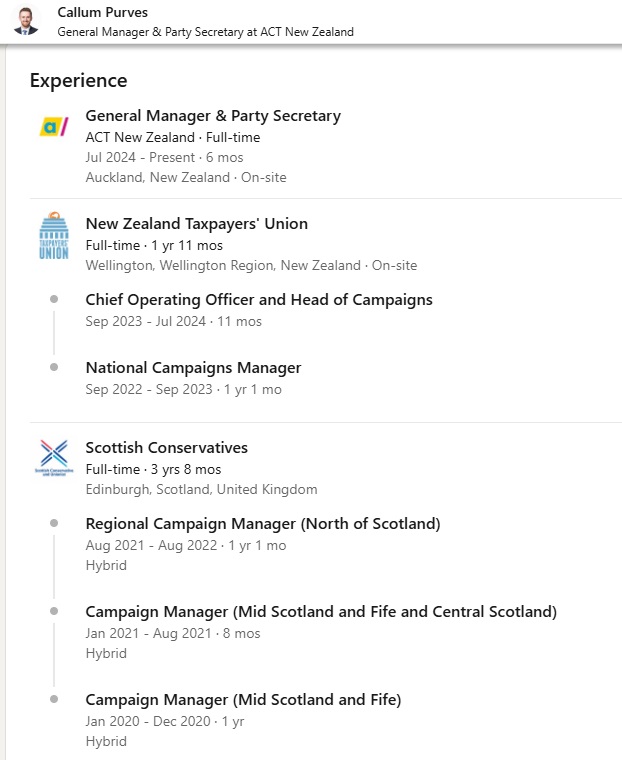Click the timeline bullet beside National Campaigns Manager
This screenshot has height=760, width=622.
pyautogui.click(x=54, y=367)
